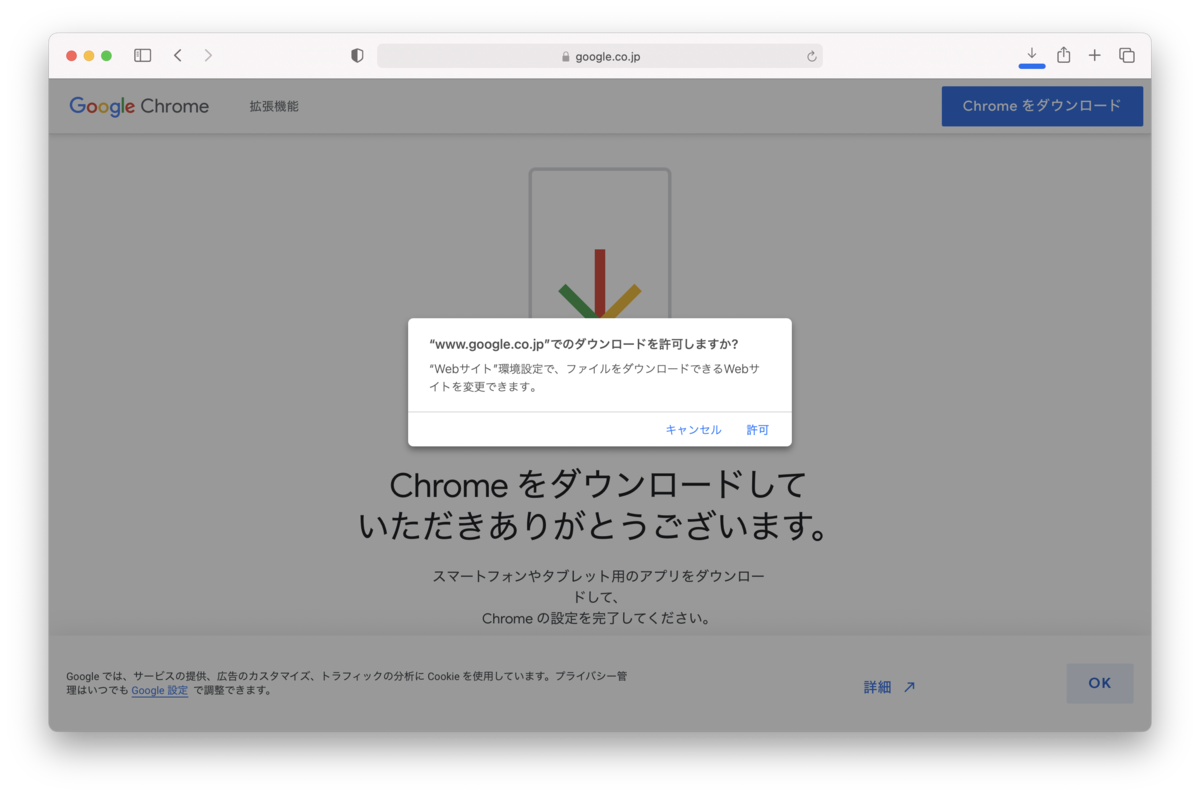
Task: Click the lock icon in address bar
Action: coord(566,57)
